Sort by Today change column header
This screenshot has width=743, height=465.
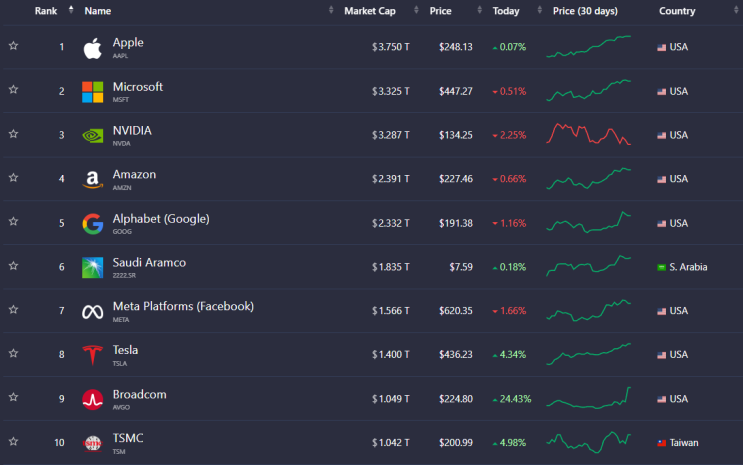pyautogui.click(x=506, y=11)
